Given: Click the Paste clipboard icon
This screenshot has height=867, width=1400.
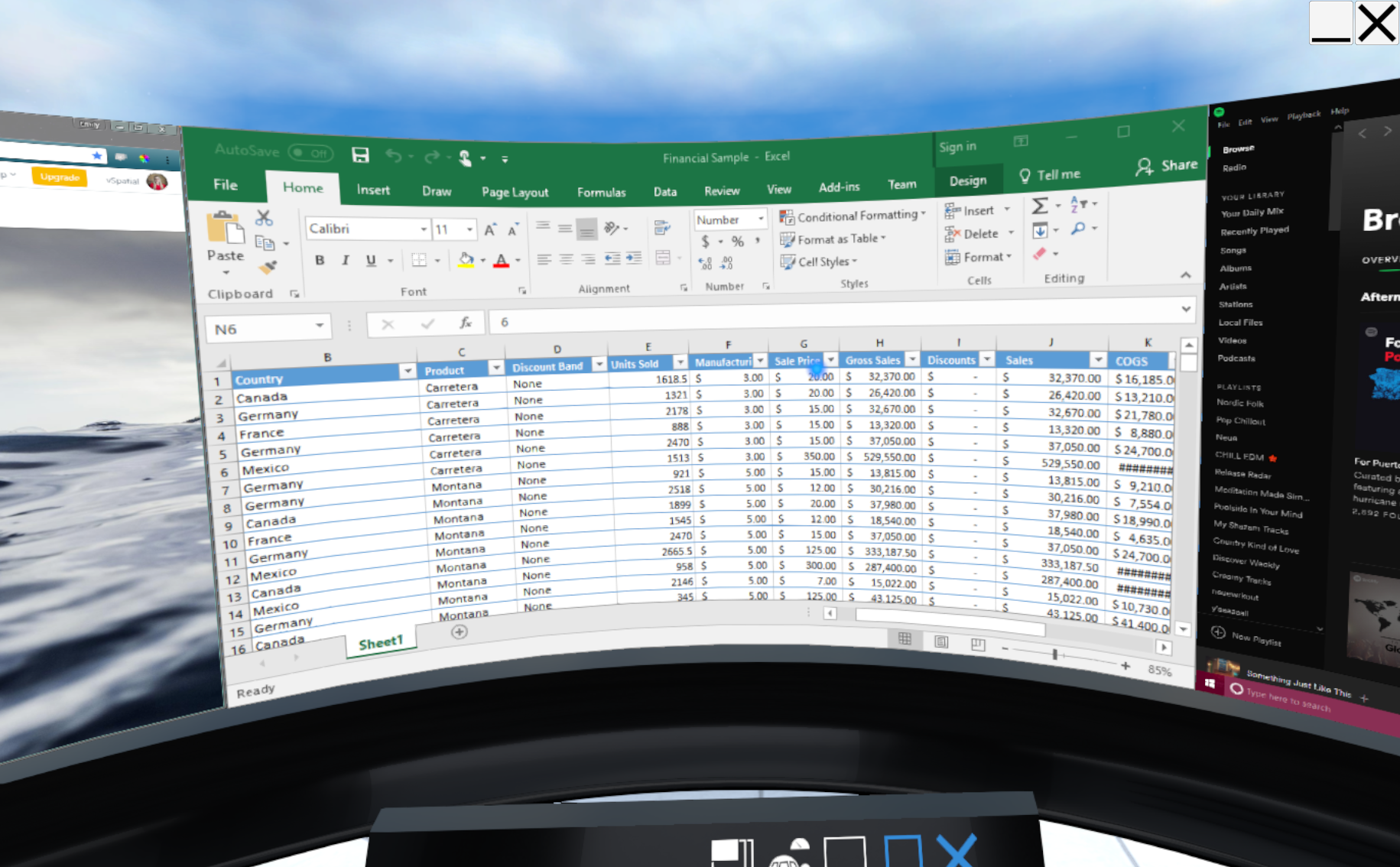Looking at the screenshot, I should 225,229.
